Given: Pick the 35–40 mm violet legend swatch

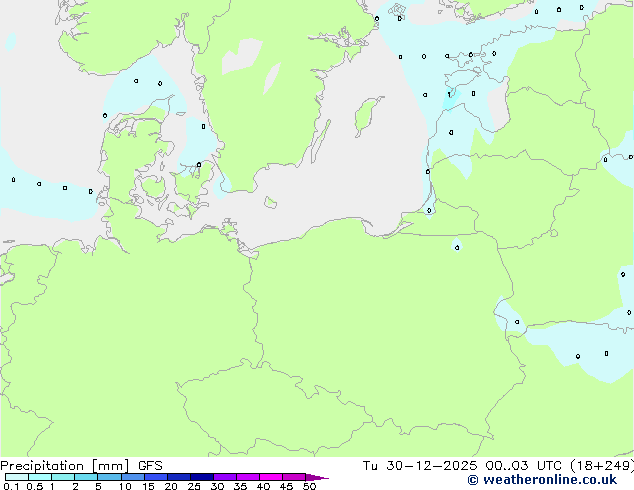Looking at the screenshot, I should click(248, 477).
